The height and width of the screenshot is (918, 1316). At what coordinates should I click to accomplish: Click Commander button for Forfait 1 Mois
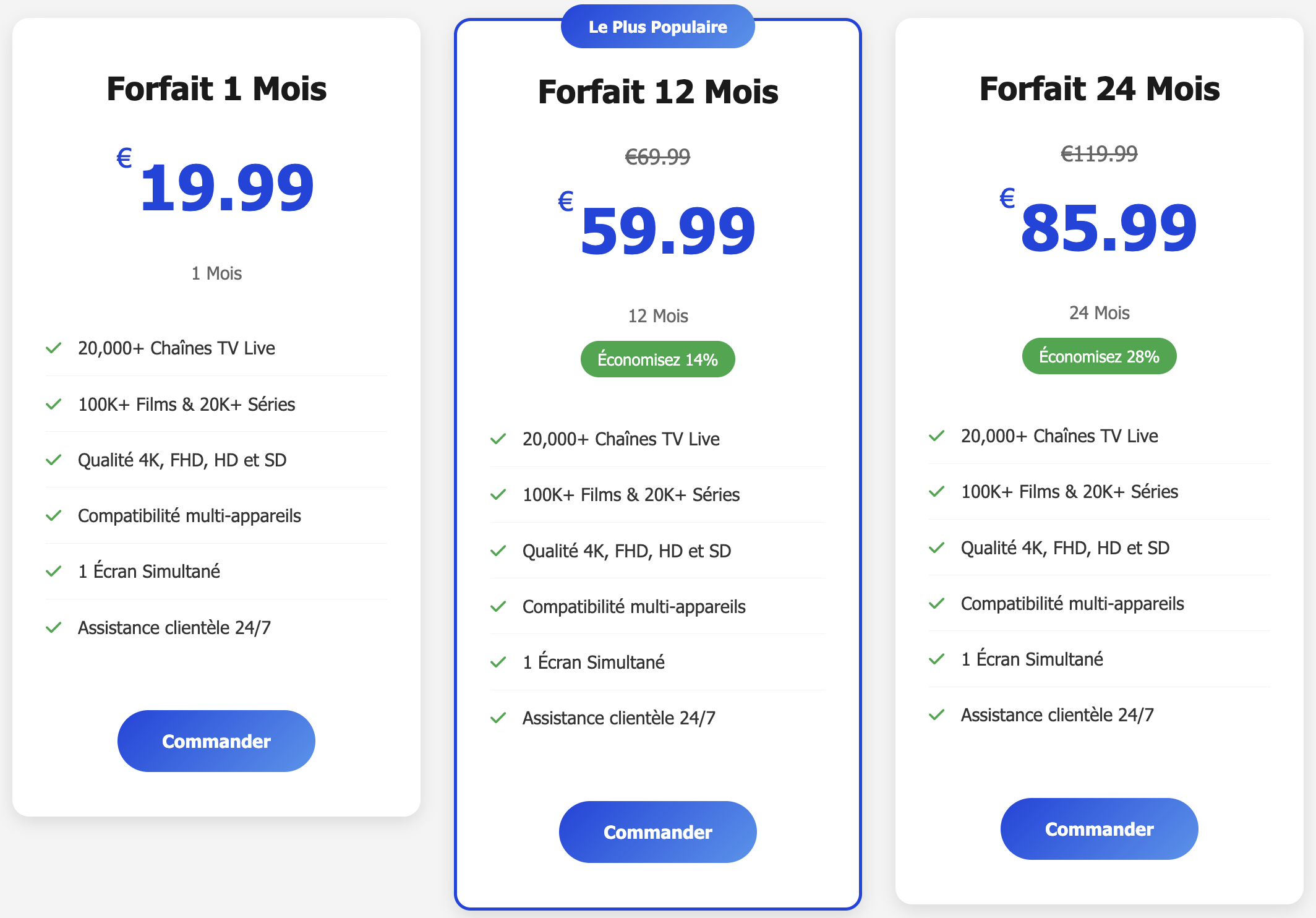click(216, 740)
